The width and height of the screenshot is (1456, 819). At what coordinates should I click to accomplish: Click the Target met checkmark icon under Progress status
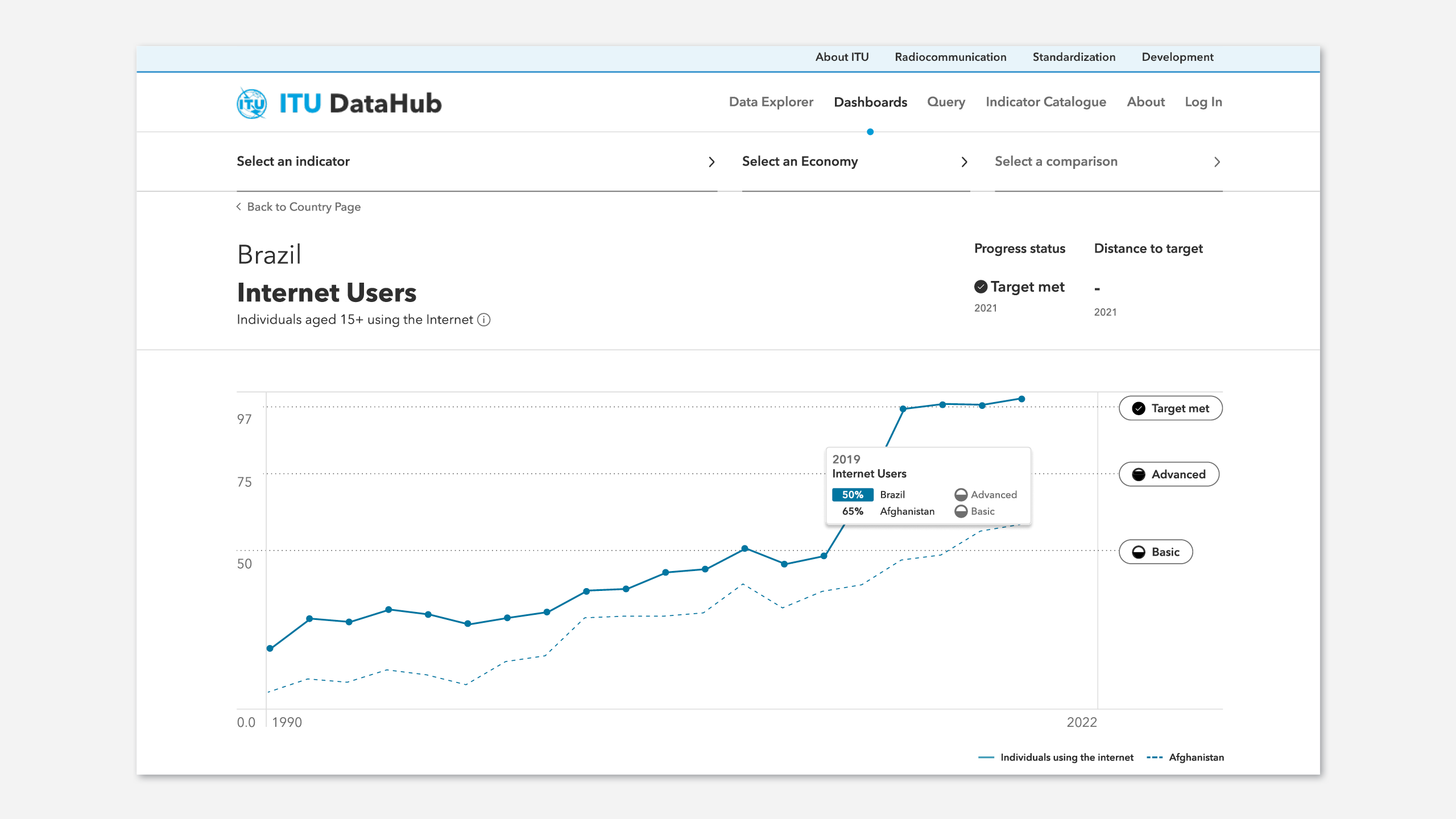pos(981,287)
